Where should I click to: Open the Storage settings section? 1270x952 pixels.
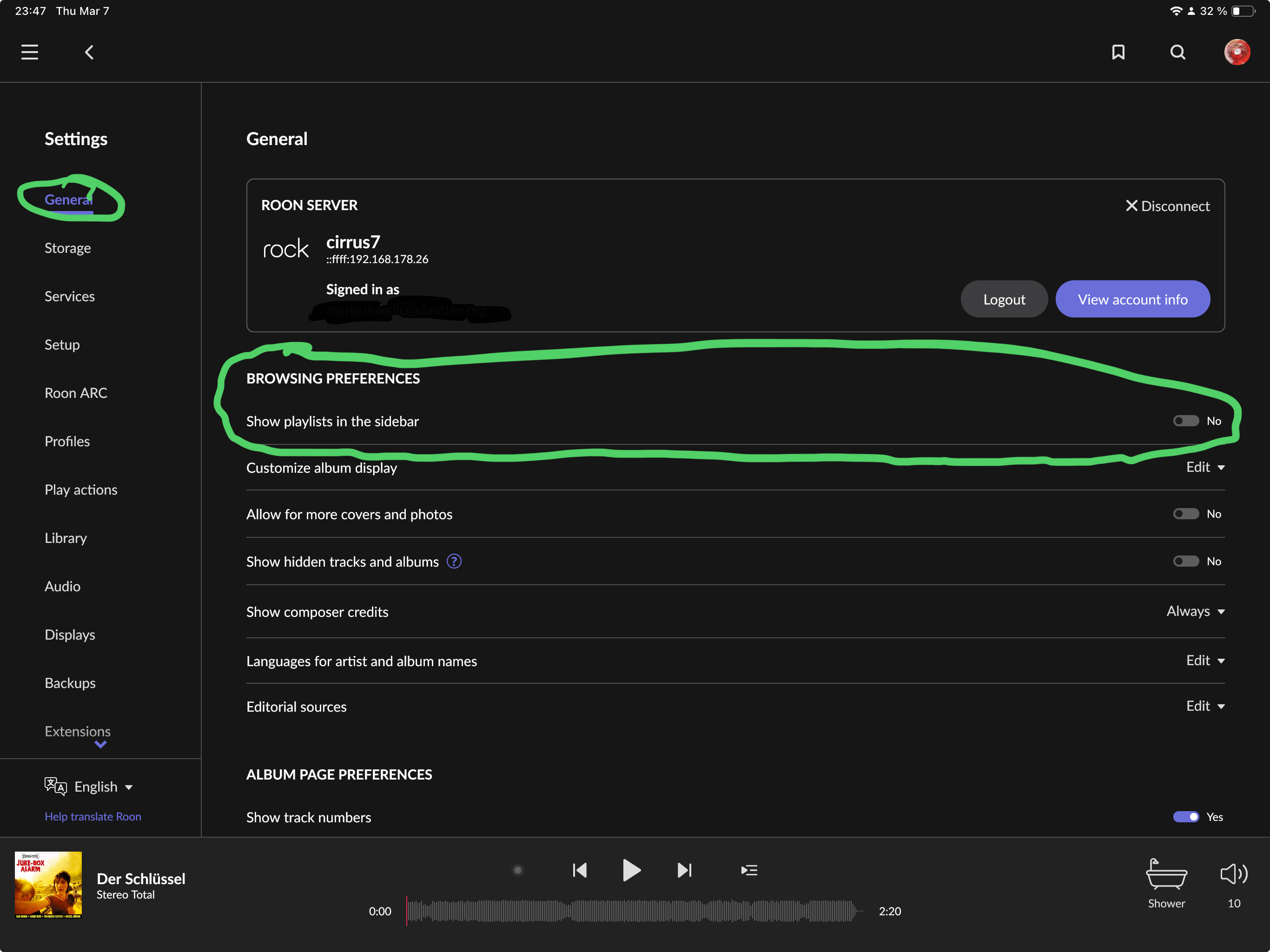(68, 248)
